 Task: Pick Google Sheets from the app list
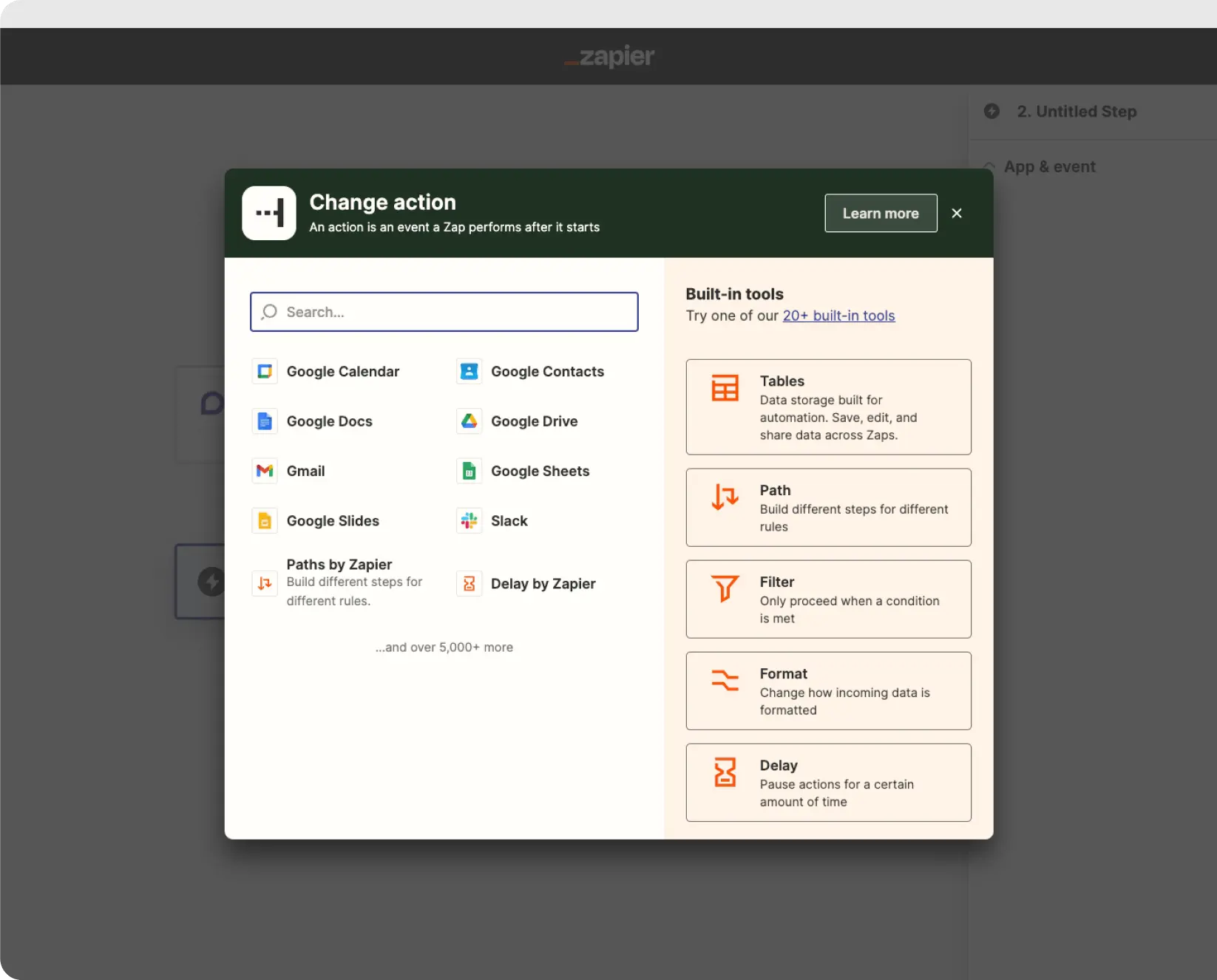click(x=540, y=471)
